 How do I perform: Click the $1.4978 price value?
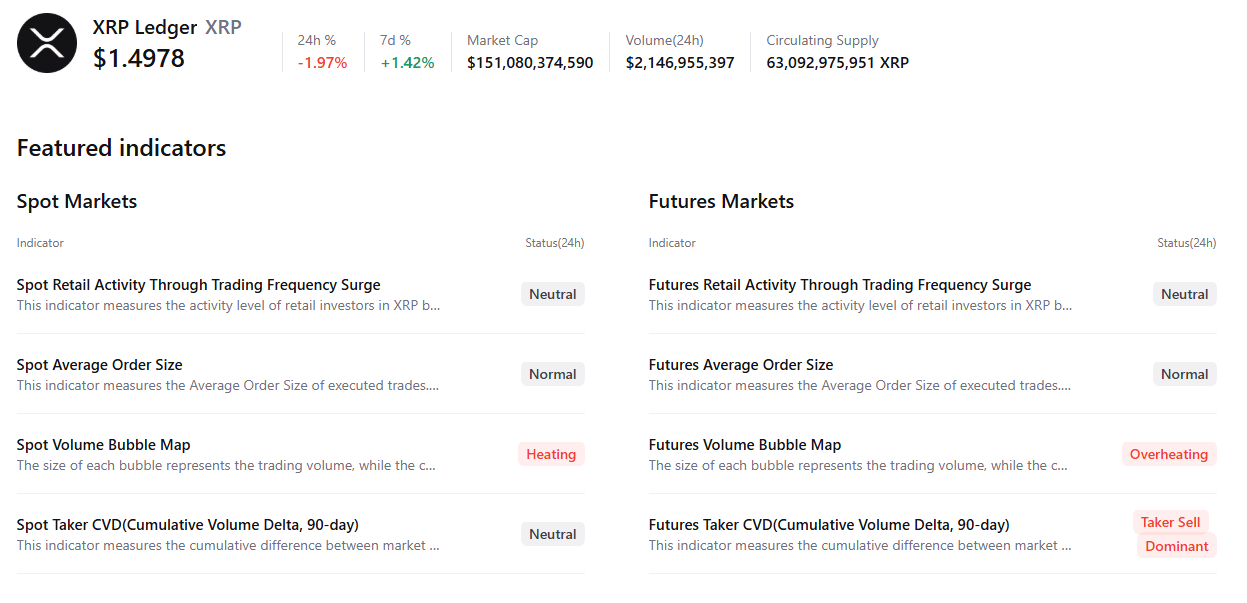click(139, 59)
